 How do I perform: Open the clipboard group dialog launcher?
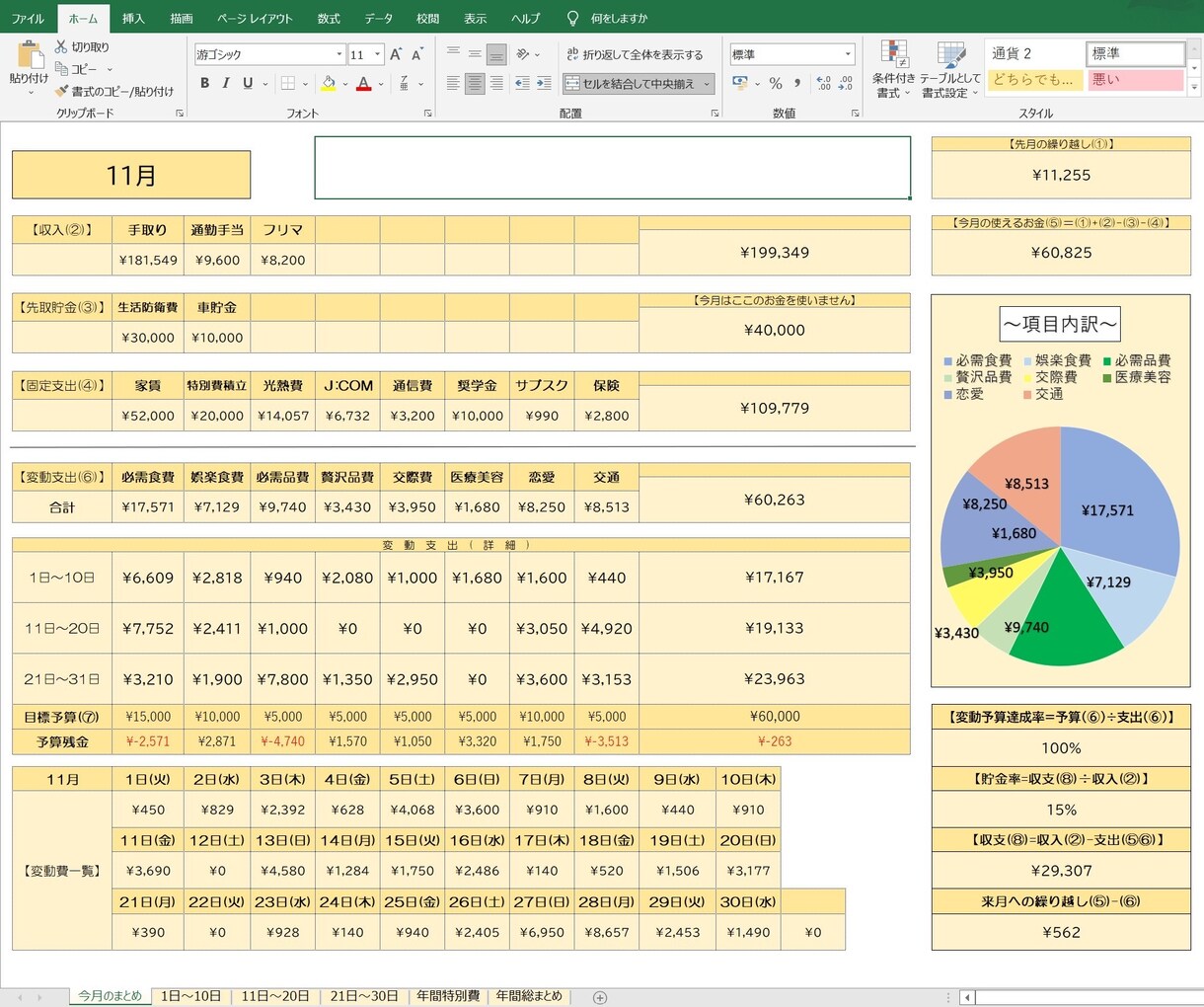point(180,114)
